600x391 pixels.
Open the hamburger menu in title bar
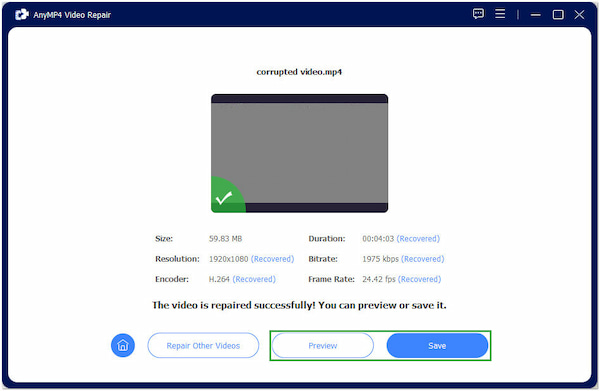500,14
